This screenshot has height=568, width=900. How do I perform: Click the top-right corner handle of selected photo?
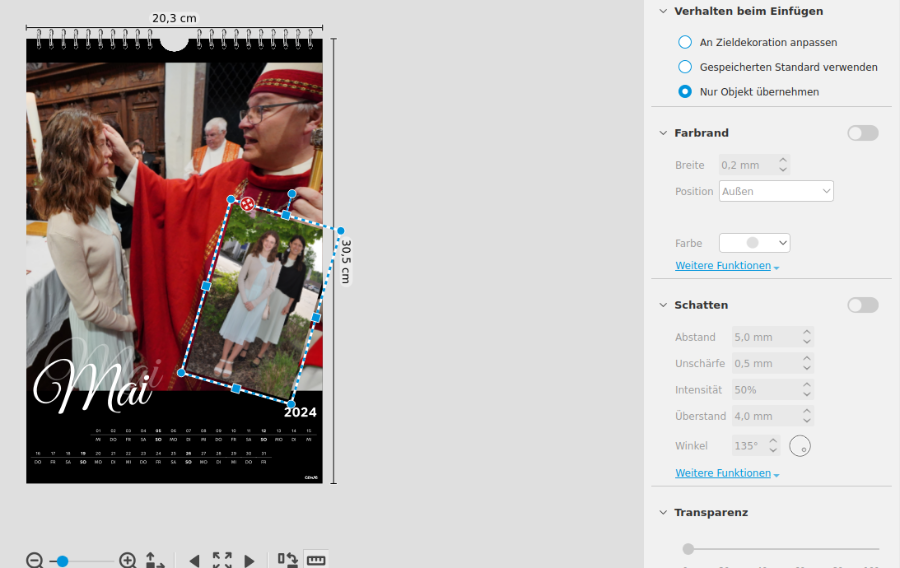341,231
